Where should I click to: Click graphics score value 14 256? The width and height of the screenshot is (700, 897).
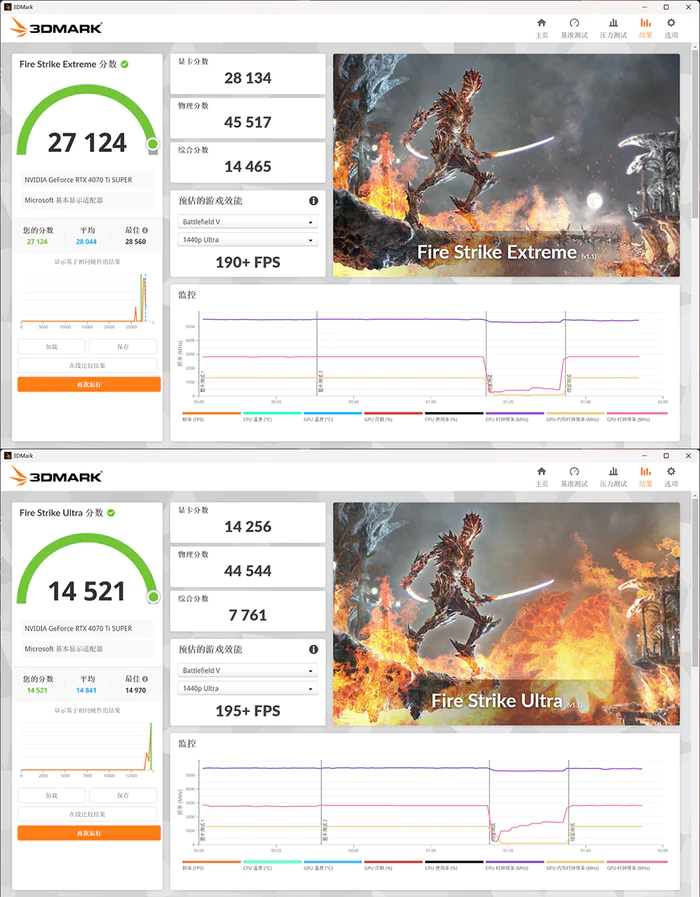(248, 527)
